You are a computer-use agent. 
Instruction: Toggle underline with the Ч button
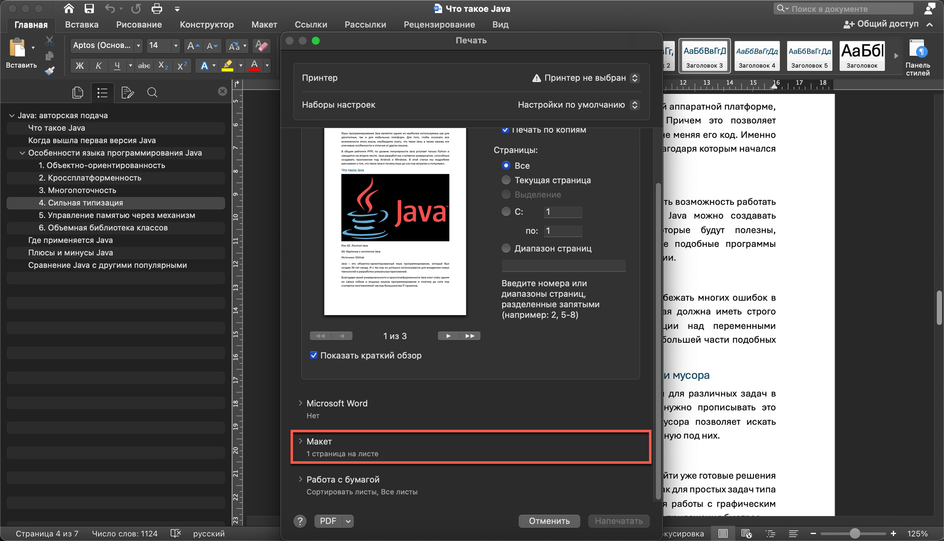pyautogui.click(x=117, y=66)
